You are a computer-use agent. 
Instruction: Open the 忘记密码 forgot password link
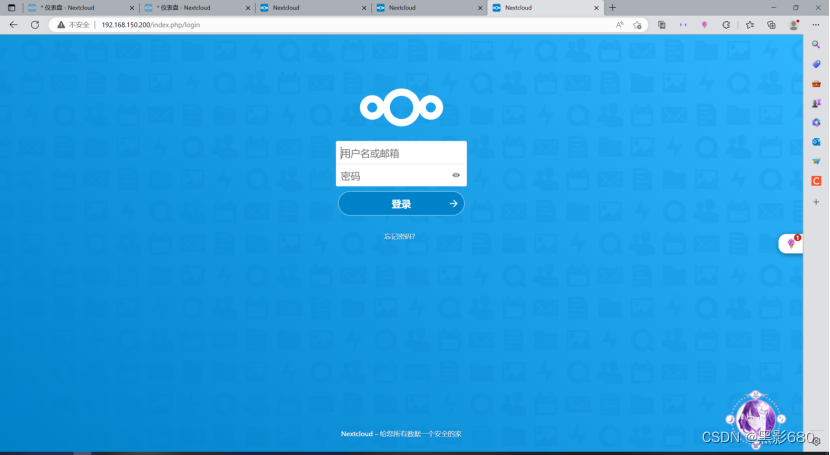point(400,236)
